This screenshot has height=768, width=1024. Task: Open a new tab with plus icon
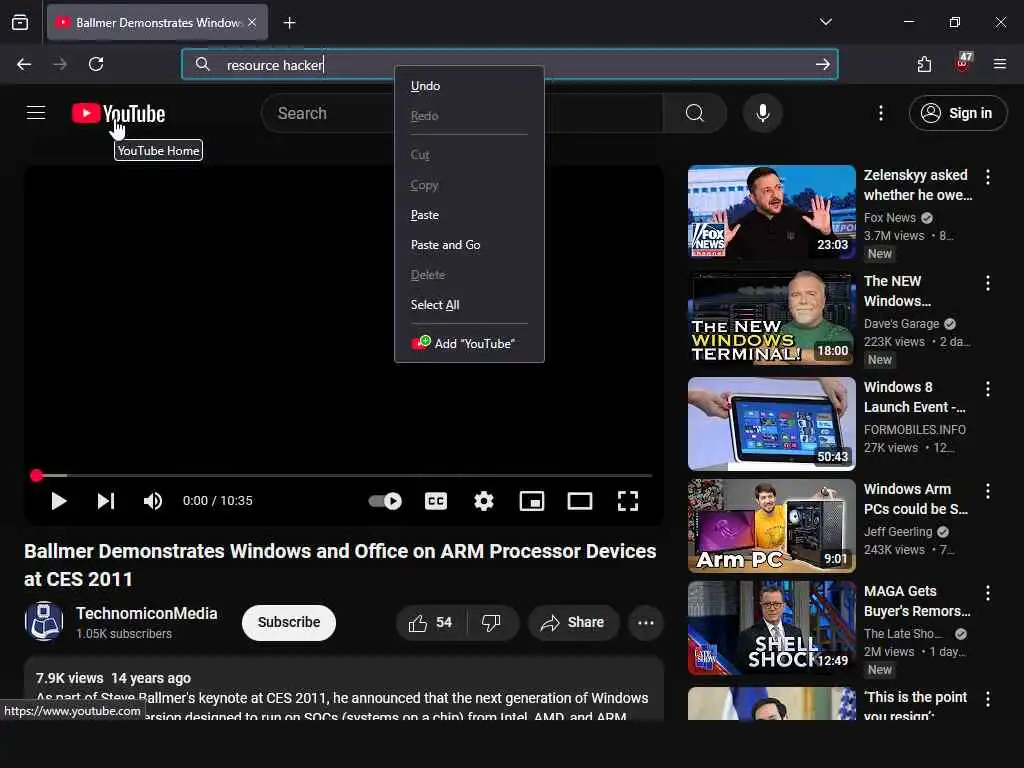[x=289, y=23]
